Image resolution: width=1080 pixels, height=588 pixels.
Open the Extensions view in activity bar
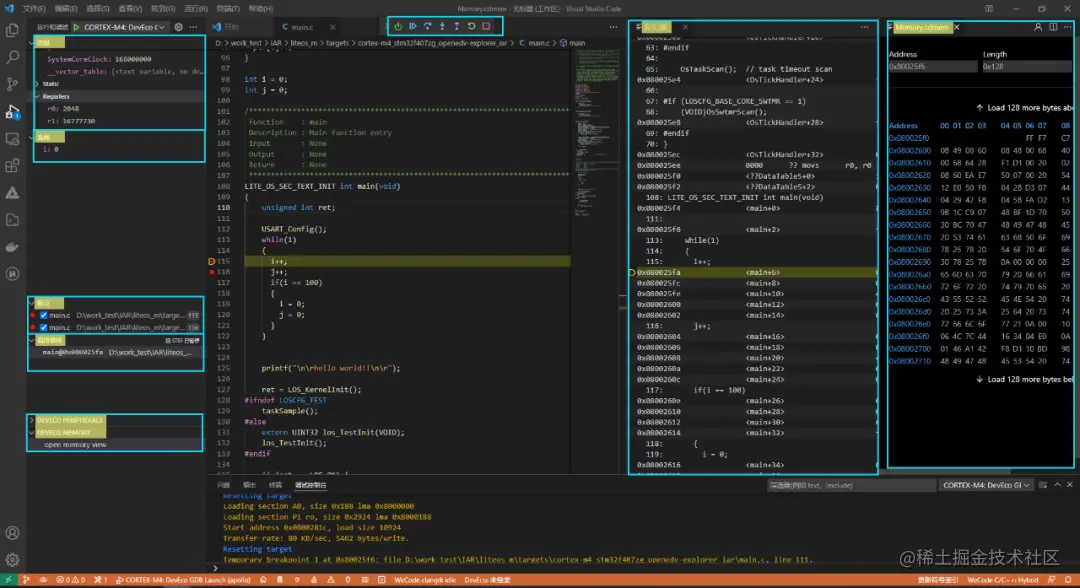click(x=12, y=165)
